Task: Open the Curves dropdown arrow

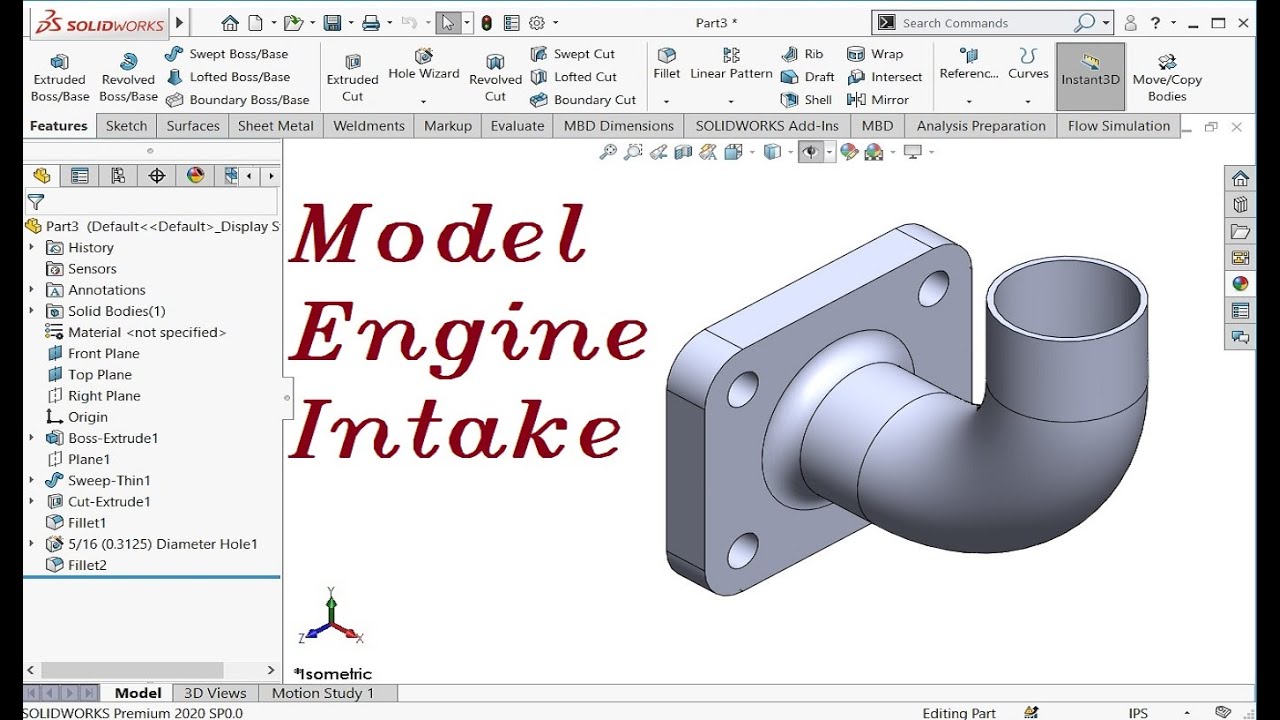Action: tap(1028, 101)
